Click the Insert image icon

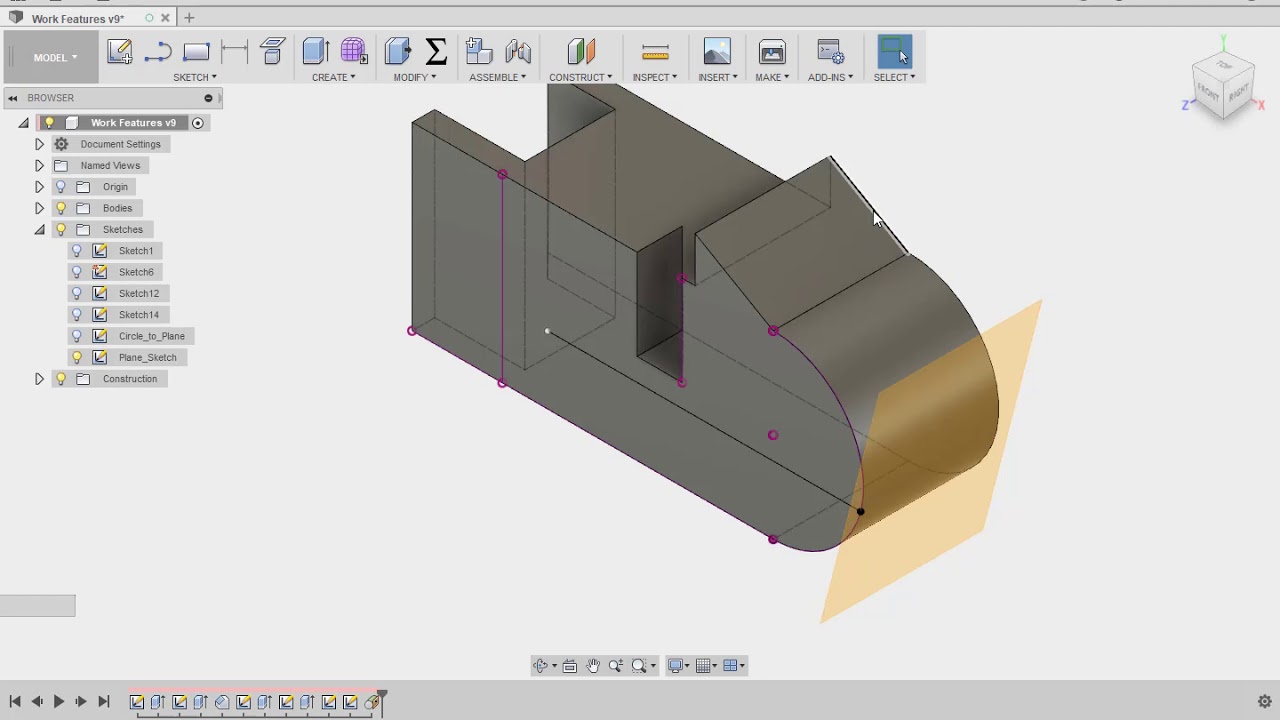tap(717, 52)
